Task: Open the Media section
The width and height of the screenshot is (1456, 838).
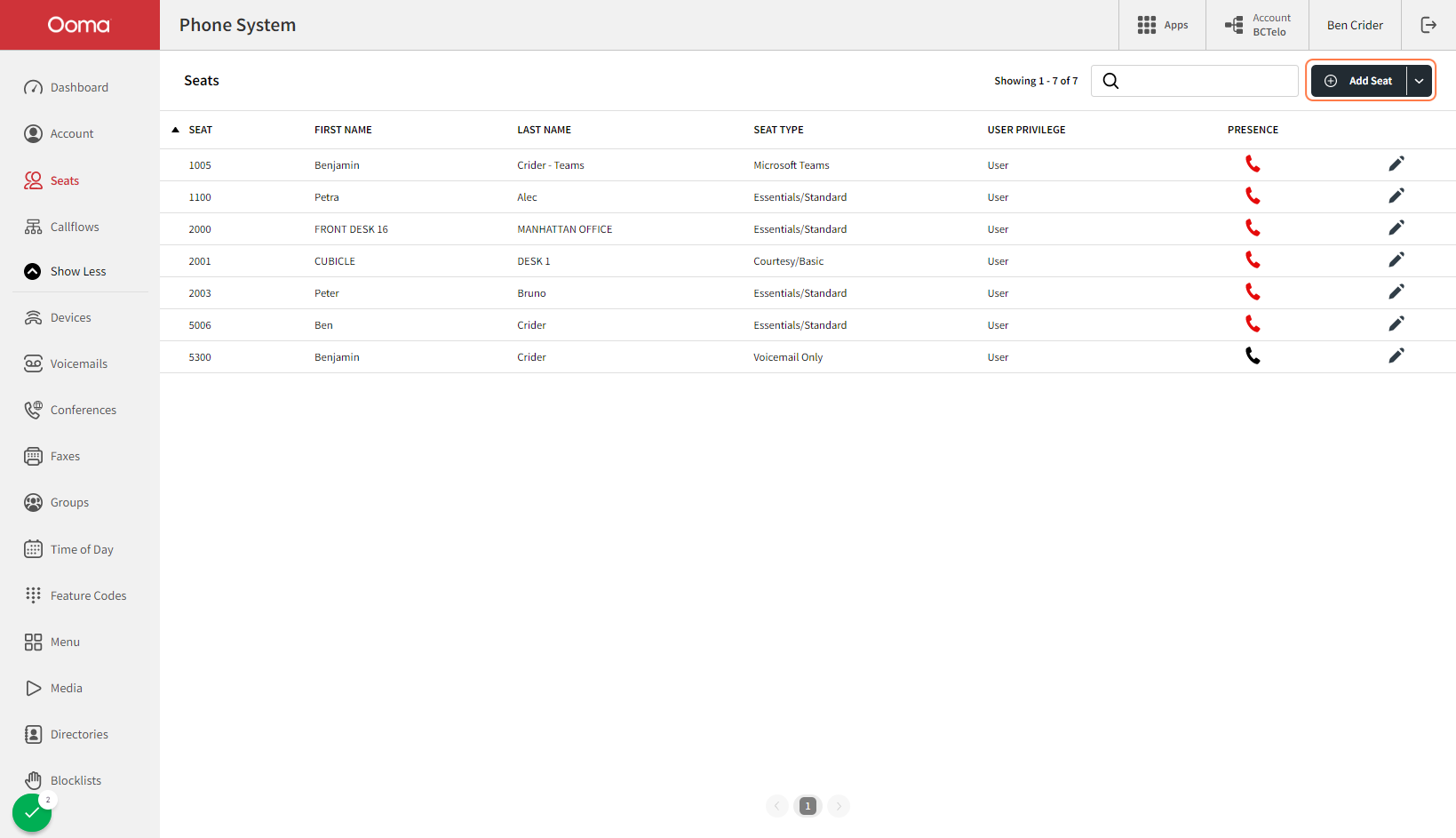Action: 53,688
